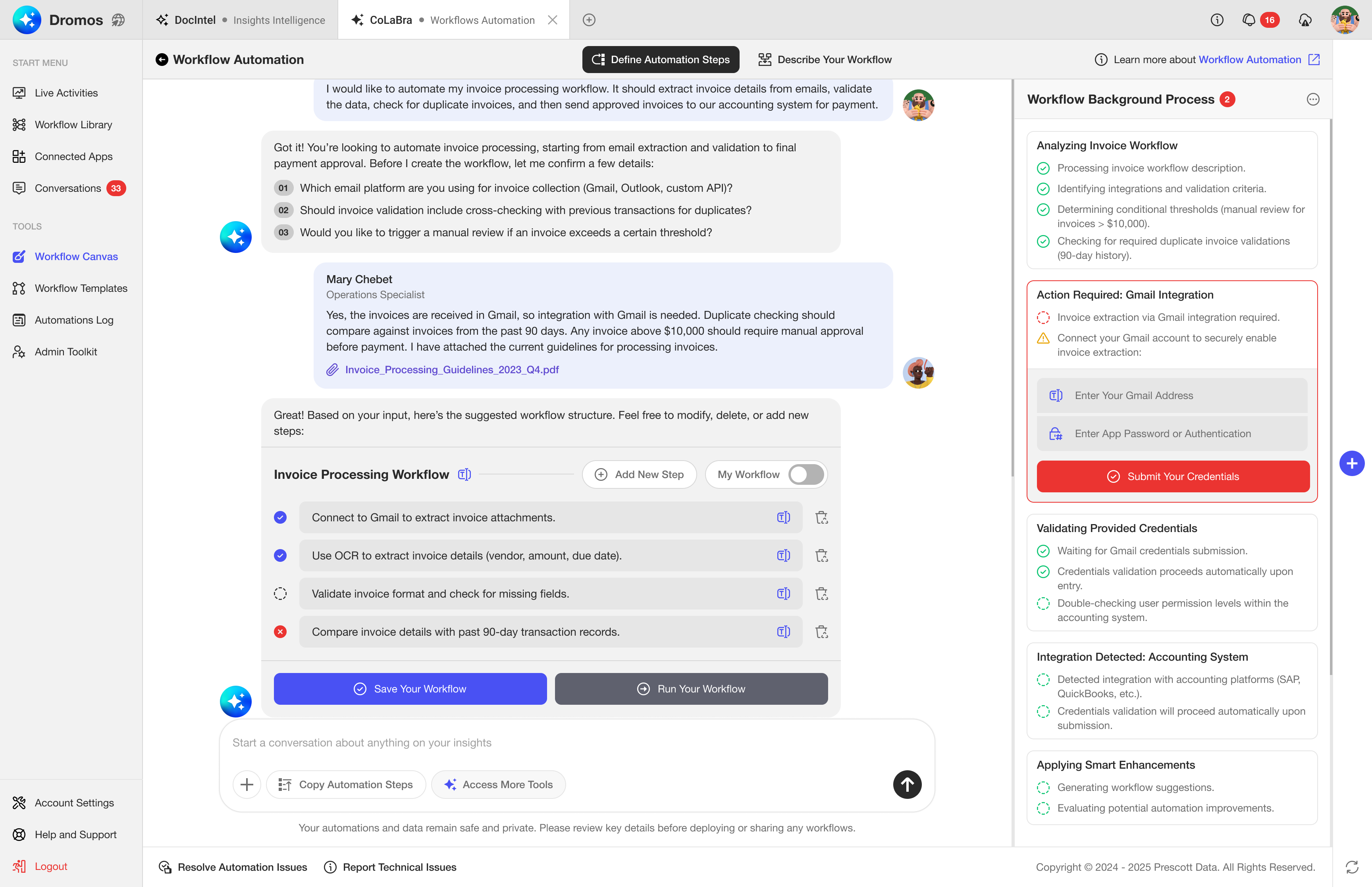This screenshot has height=887, width=1372.
Task: Open a new tab with the plus icon
Action: click(x=588, y=20)
